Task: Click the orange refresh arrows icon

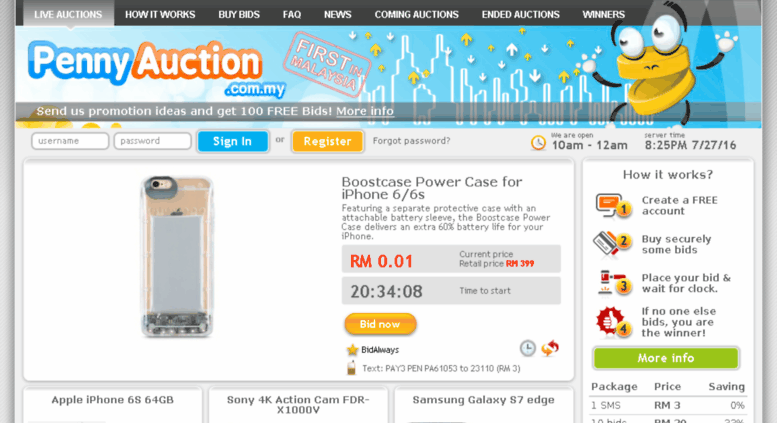Action: (550, 348)
